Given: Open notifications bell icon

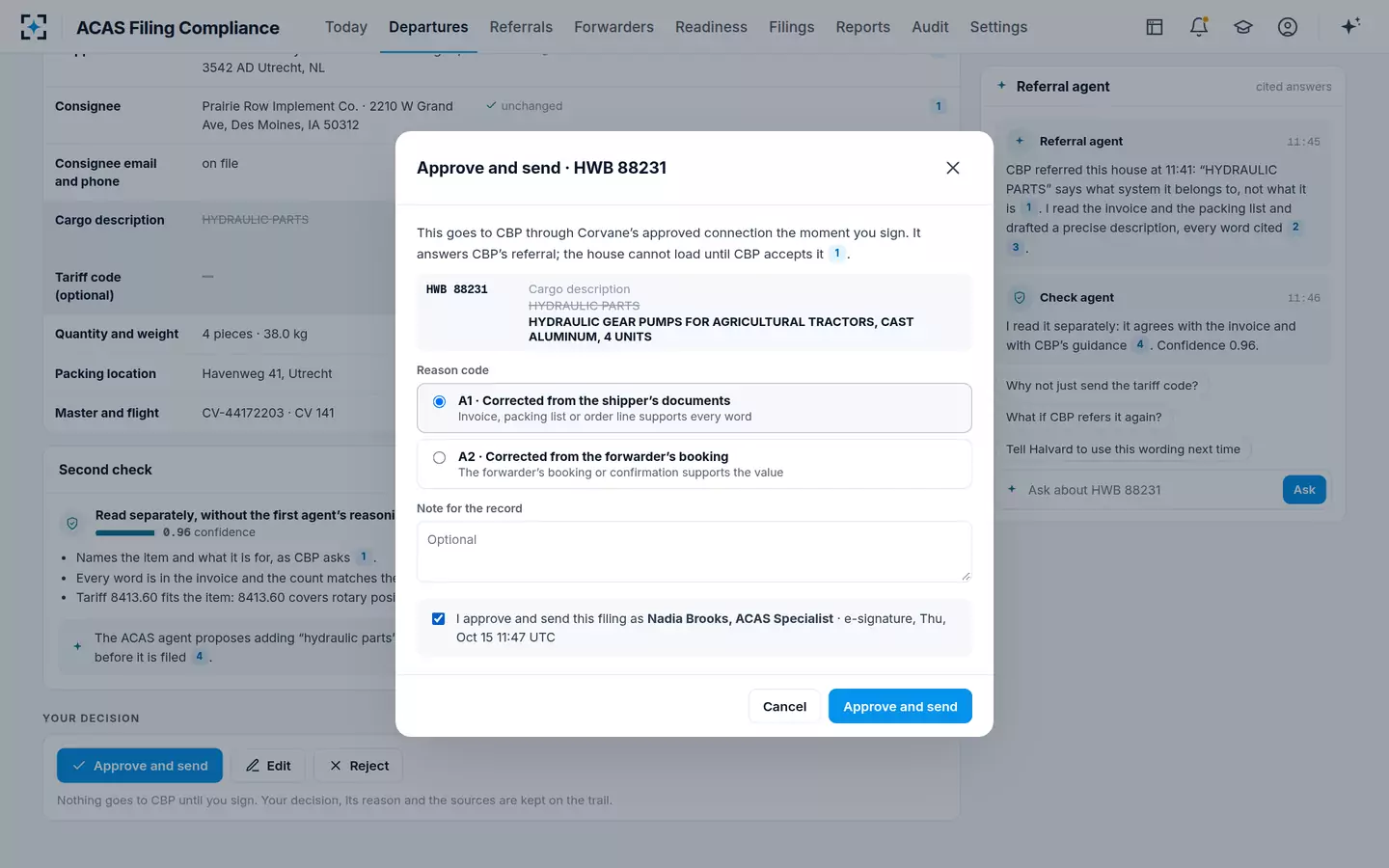Looking at the screenshot, I should (x=1199, y=27).
